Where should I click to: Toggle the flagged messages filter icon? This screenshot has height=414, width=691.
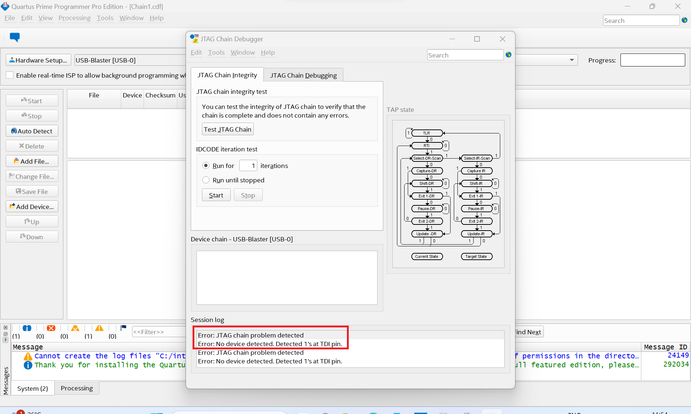click(123, 328)
